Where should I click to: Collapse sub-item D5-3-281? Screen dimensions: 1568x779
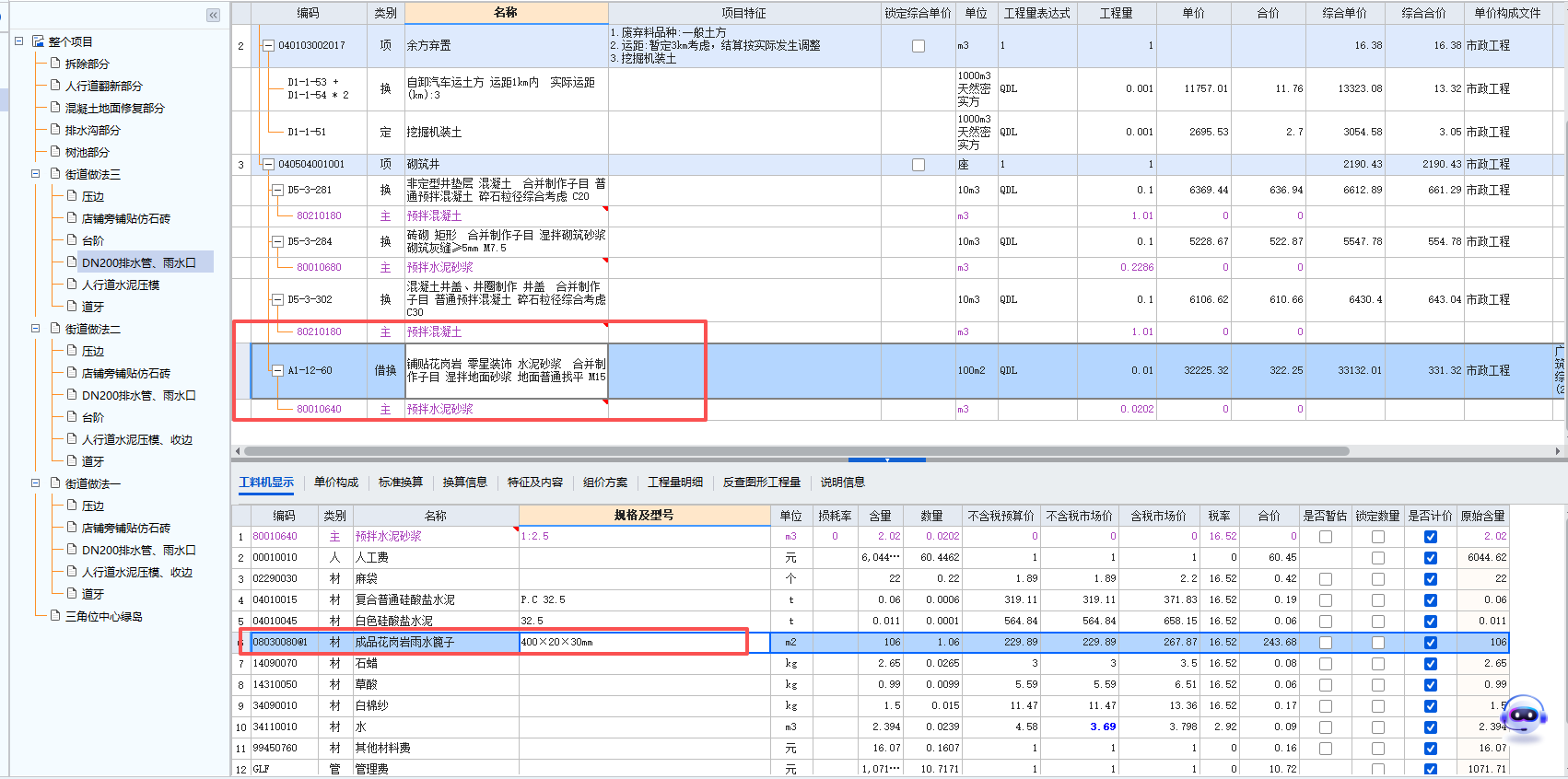[x=277, y=190]
